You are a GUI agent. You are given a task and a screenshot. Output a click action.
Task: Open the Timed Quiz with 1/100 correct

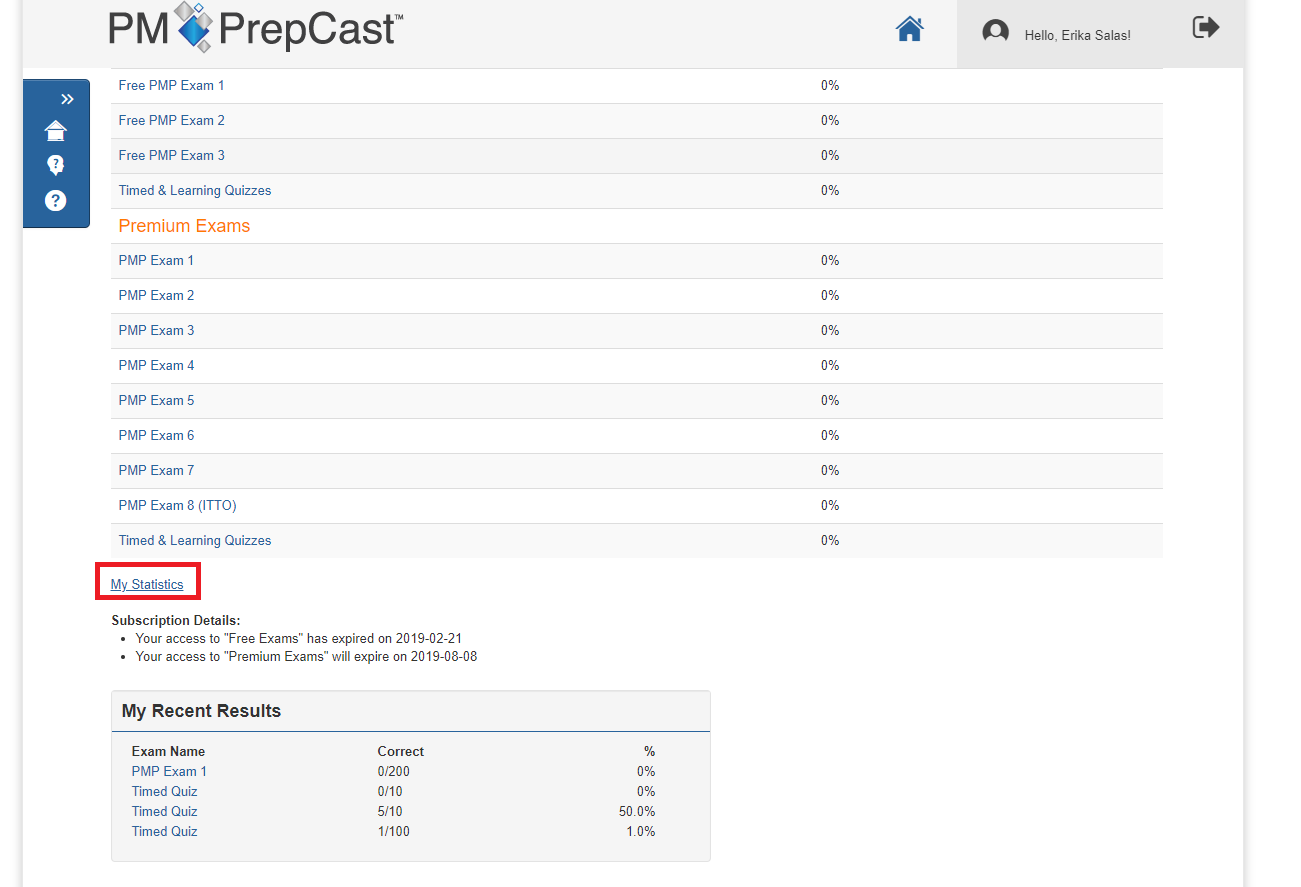pos(164,831)
